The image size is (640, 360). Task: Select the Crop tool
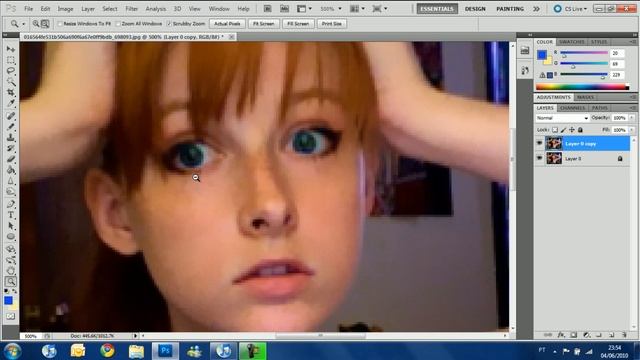pyautogui.click(x=11, y=93)
